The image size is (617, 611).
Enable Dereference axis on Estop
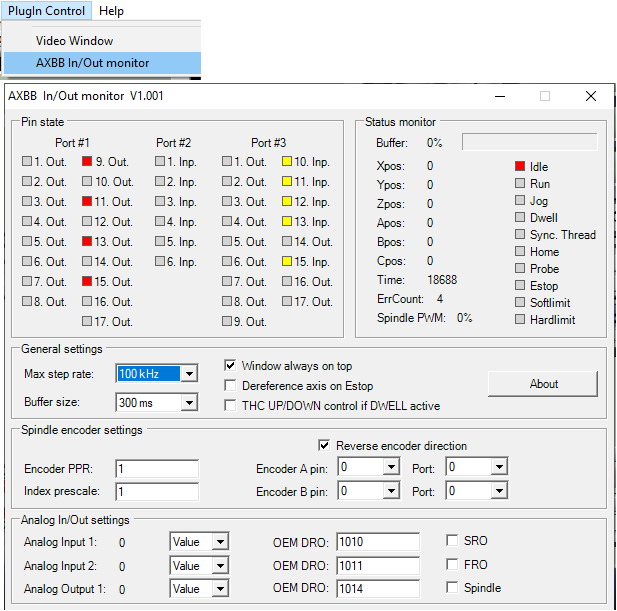point(231,386)
